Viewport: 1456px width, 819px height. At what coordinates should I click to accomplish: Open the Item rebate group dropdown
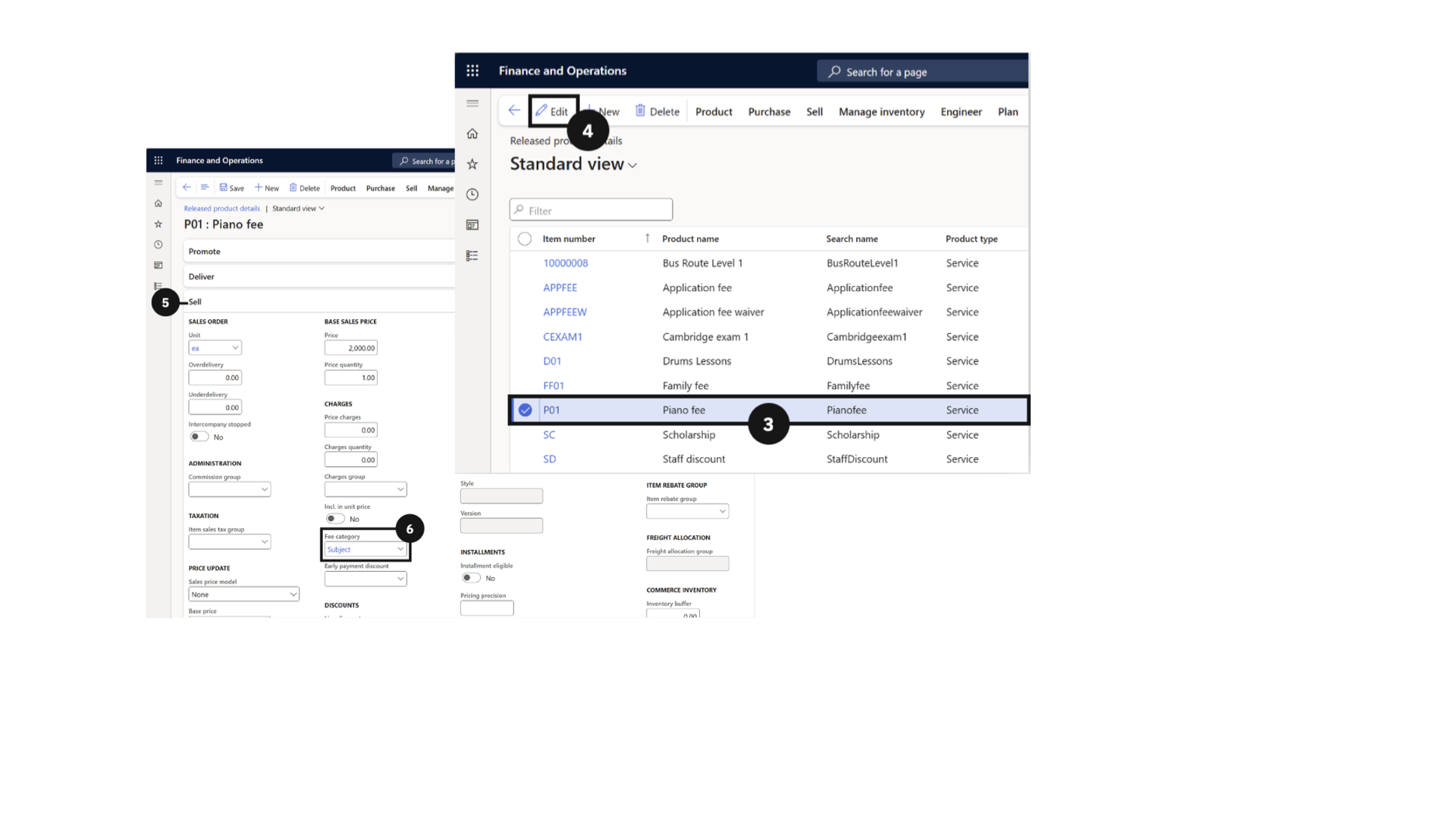[687, 511]
